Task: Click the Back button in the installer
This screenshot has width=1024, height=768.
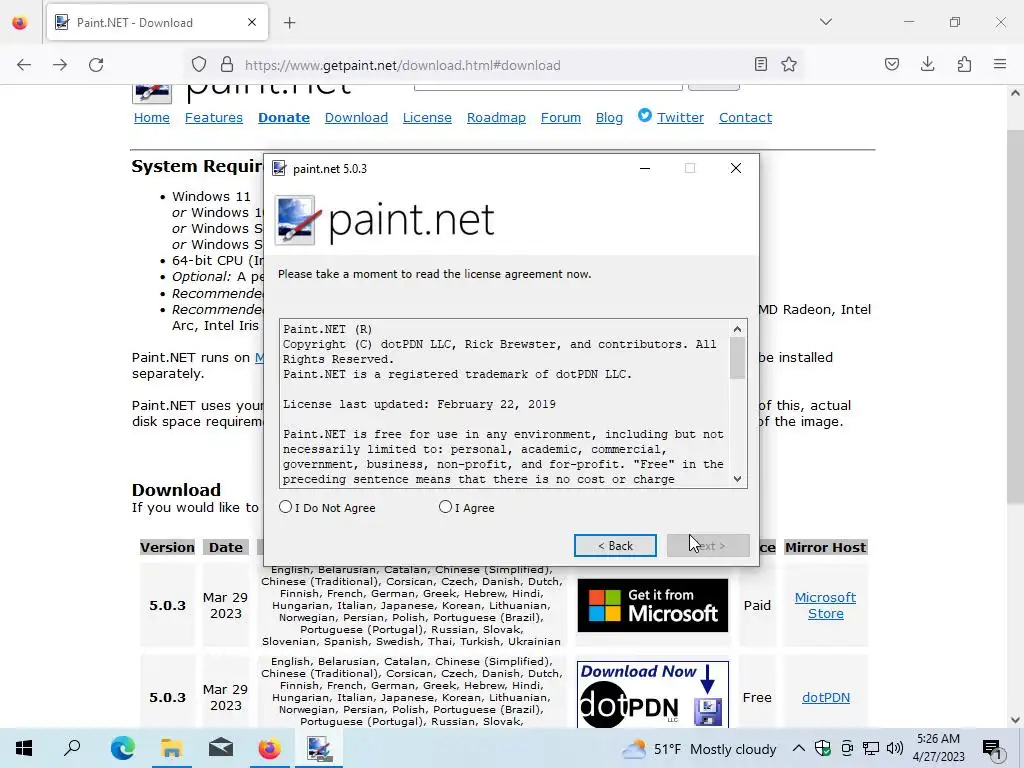Action: click(x=615, y=545)
